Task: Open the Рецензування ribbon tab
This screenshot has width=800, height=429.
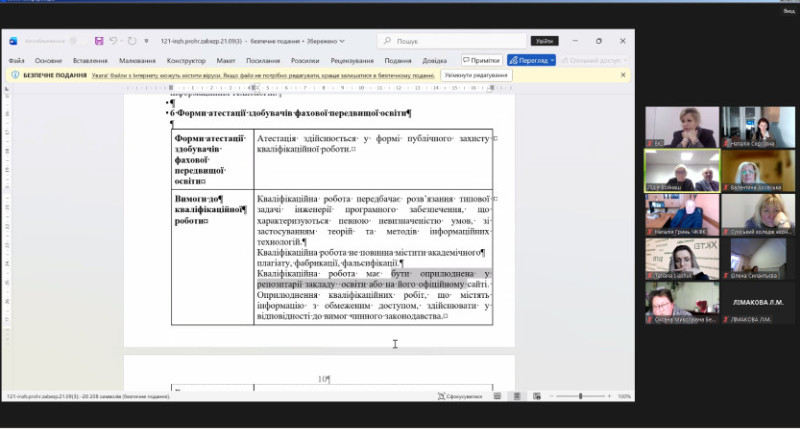Action: pos(351,60)
